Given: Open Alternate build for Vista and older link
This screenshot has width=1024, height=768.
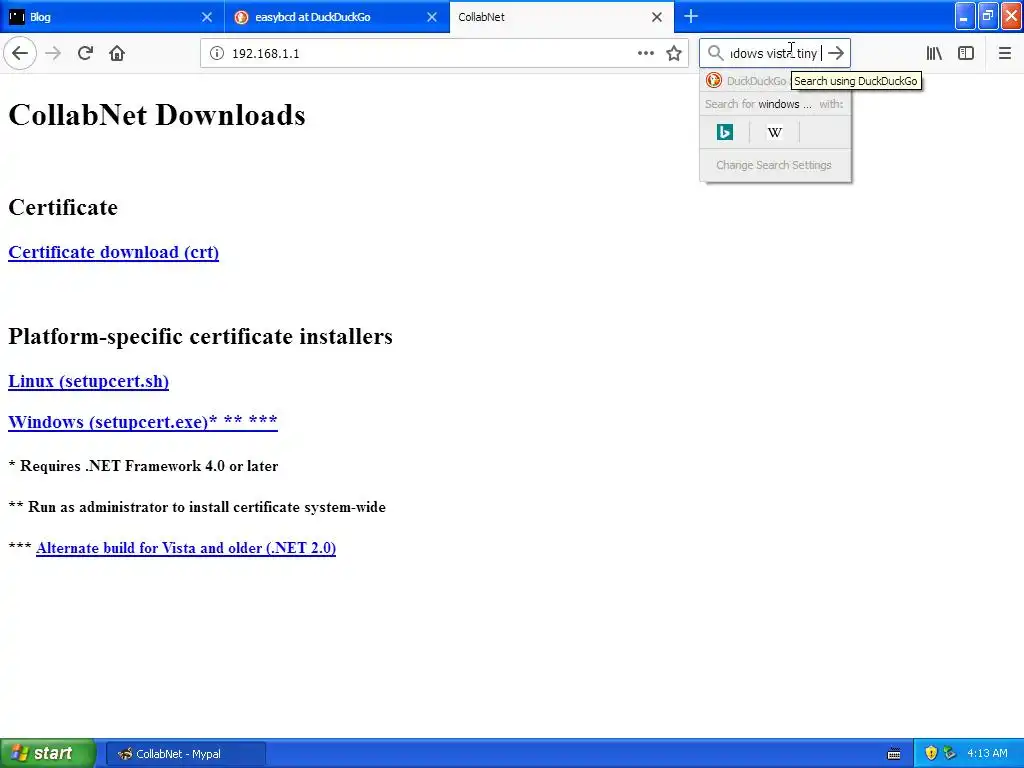Looking at the screenshot, I should point(186,548).
